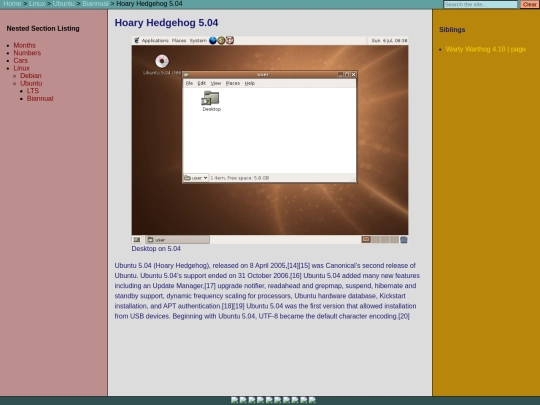The width and height of the screenshot is (540, 405).
Task: Open the Linux section in the sidebar listing
Action: pyautogui.click(x=21, y=68)
